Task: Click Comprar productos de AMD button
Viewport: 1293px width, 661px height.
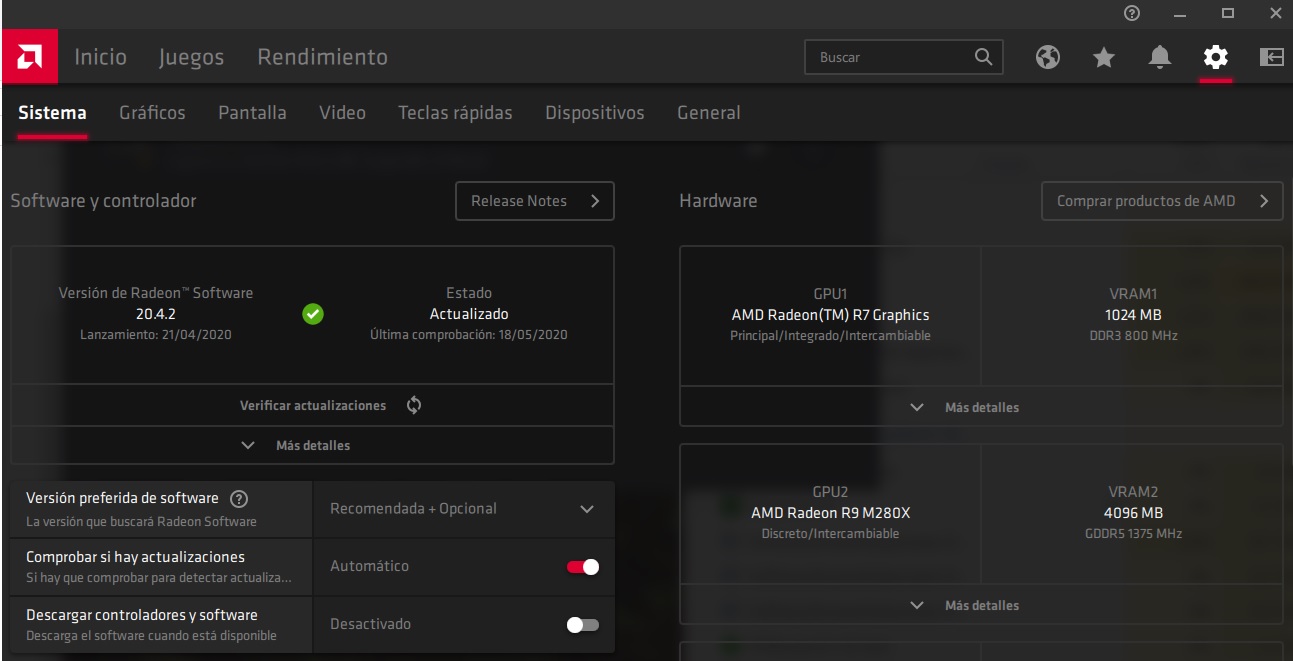Action: tap(1162, 201)
